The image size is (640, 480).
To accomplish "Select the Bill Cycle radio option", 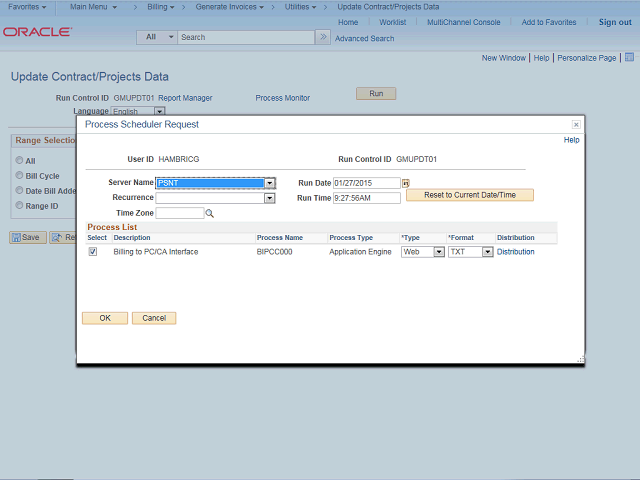I will coord(18,175).
